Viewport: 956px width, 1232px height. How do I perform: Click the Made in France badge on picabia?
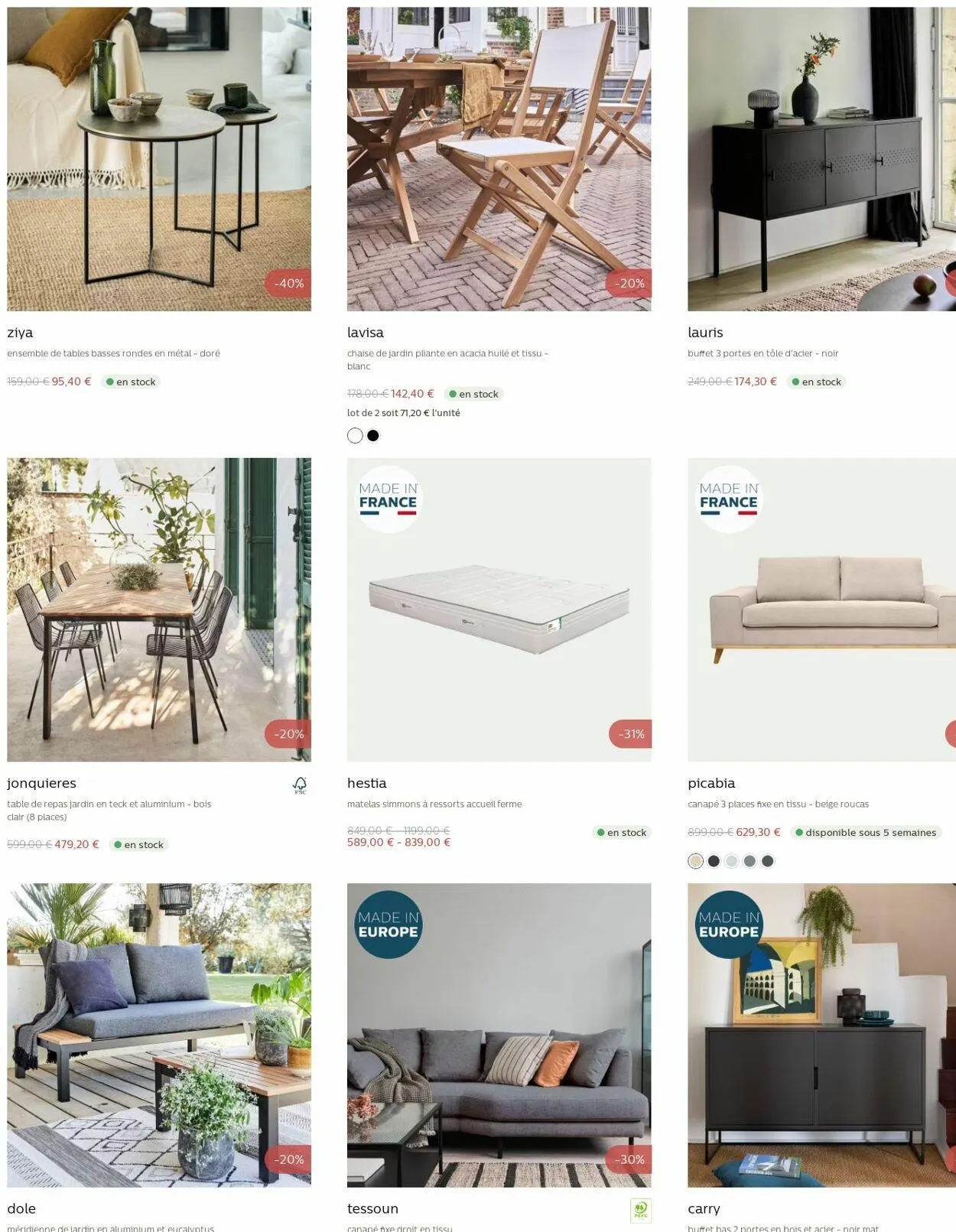729,499
